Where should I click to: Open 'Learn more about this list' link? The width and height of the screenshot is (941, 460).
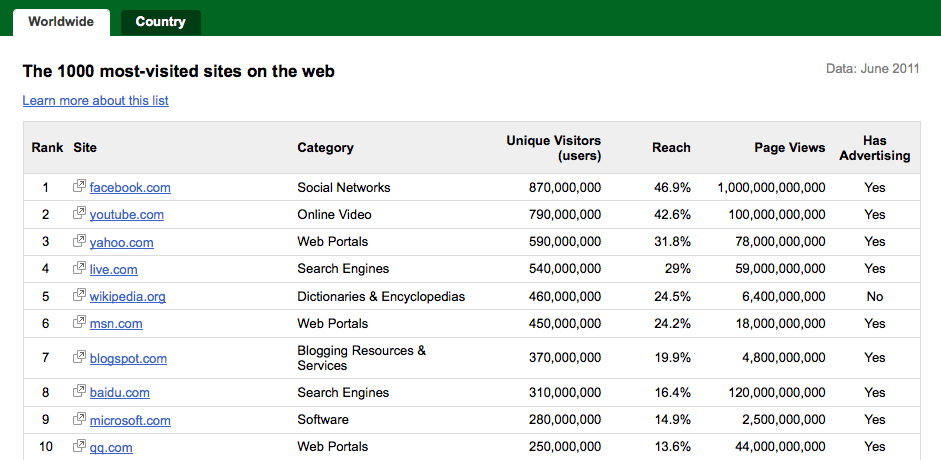point(95,101)
